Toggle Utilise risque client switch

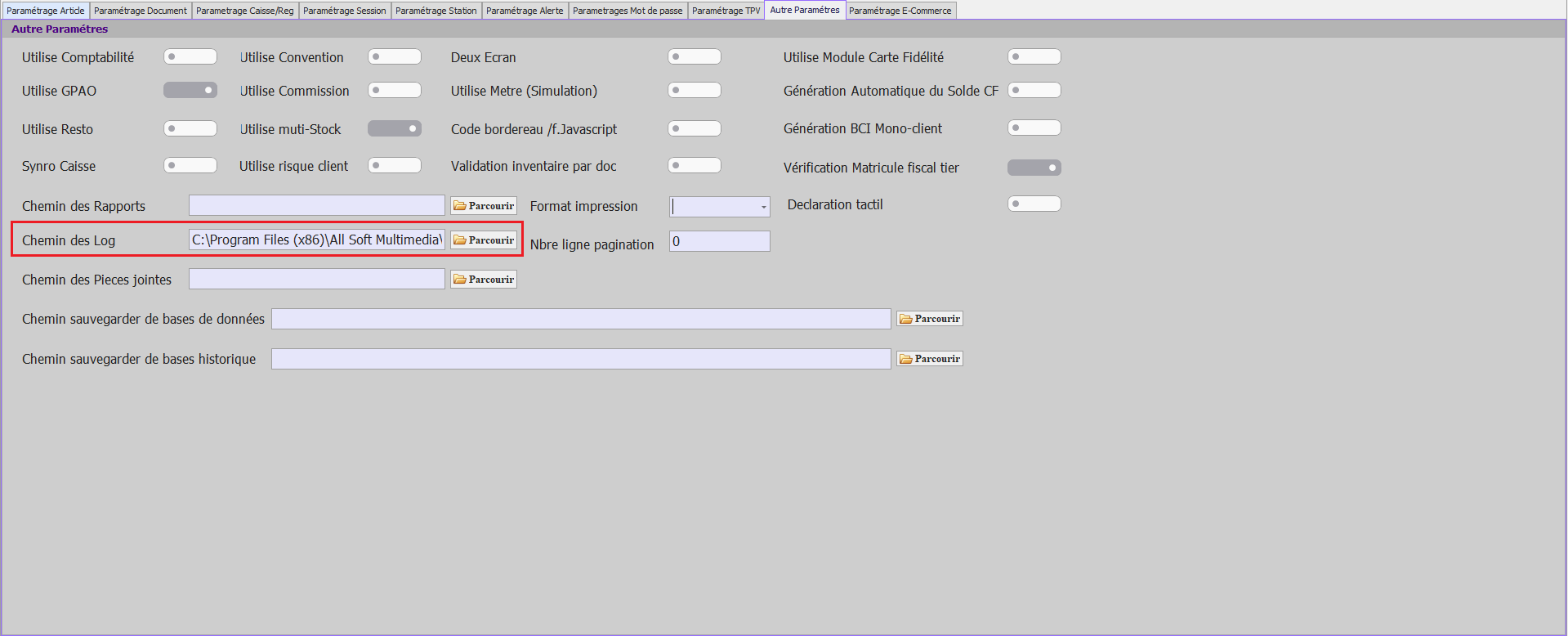(x=395, y=165)
